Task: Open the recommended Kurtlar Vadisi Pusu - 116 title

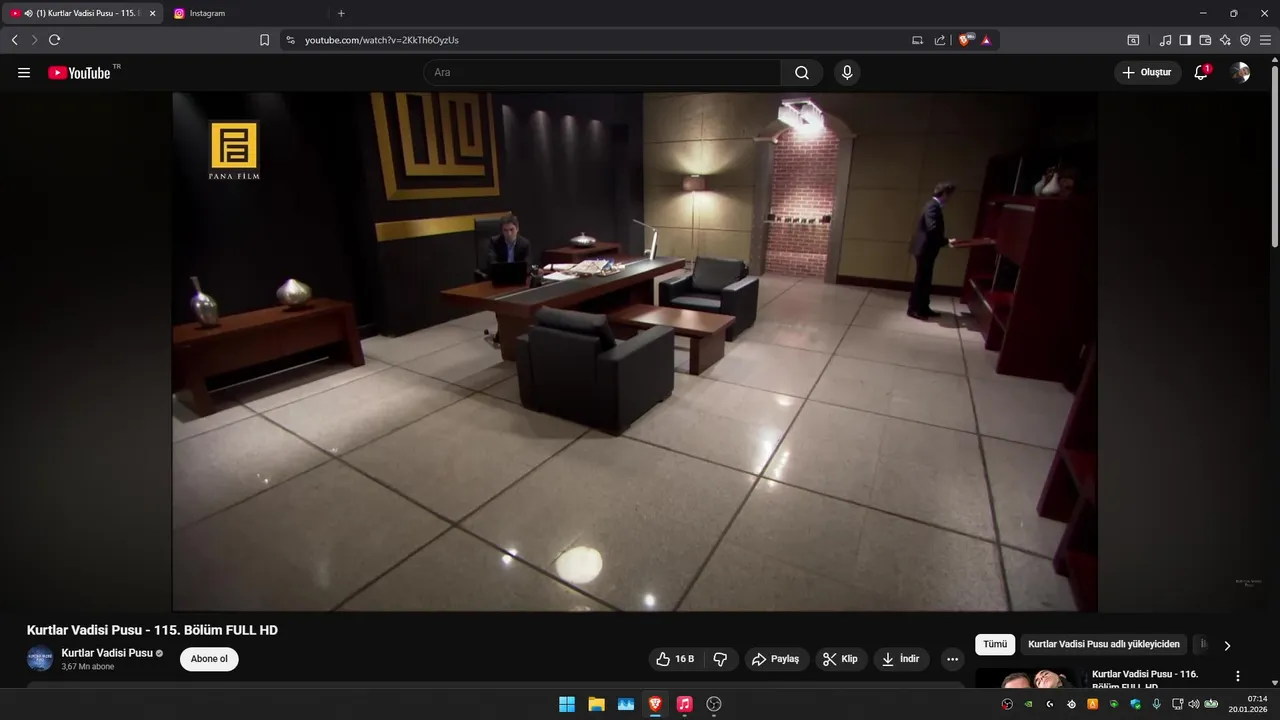Action: [1145, 680]
